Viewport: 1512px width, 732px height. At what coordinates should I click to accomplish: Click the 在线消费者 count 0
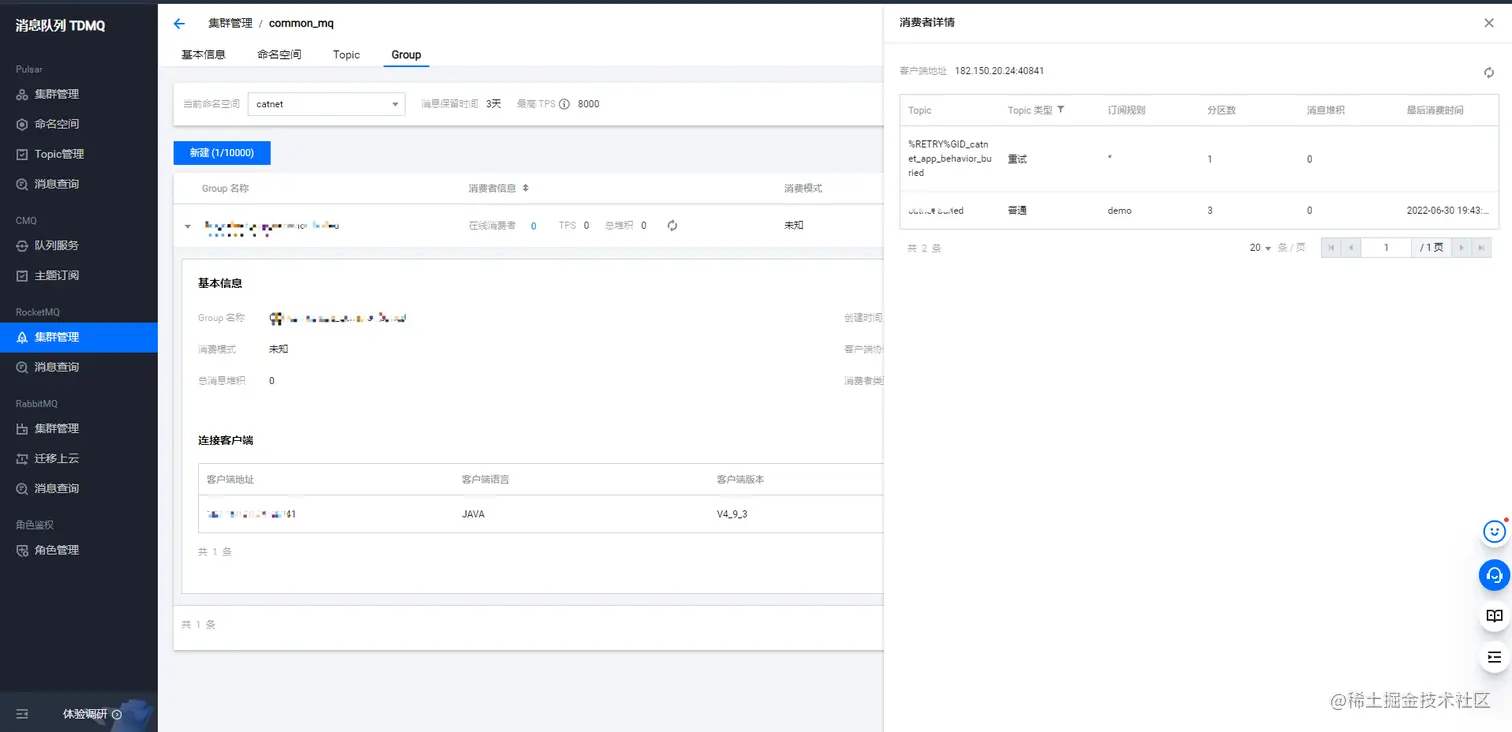tap(533, 226)
